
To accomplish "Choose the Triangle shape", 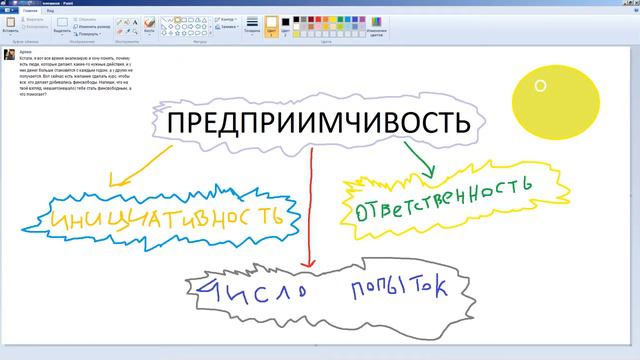I will click(x=204, y=20).
